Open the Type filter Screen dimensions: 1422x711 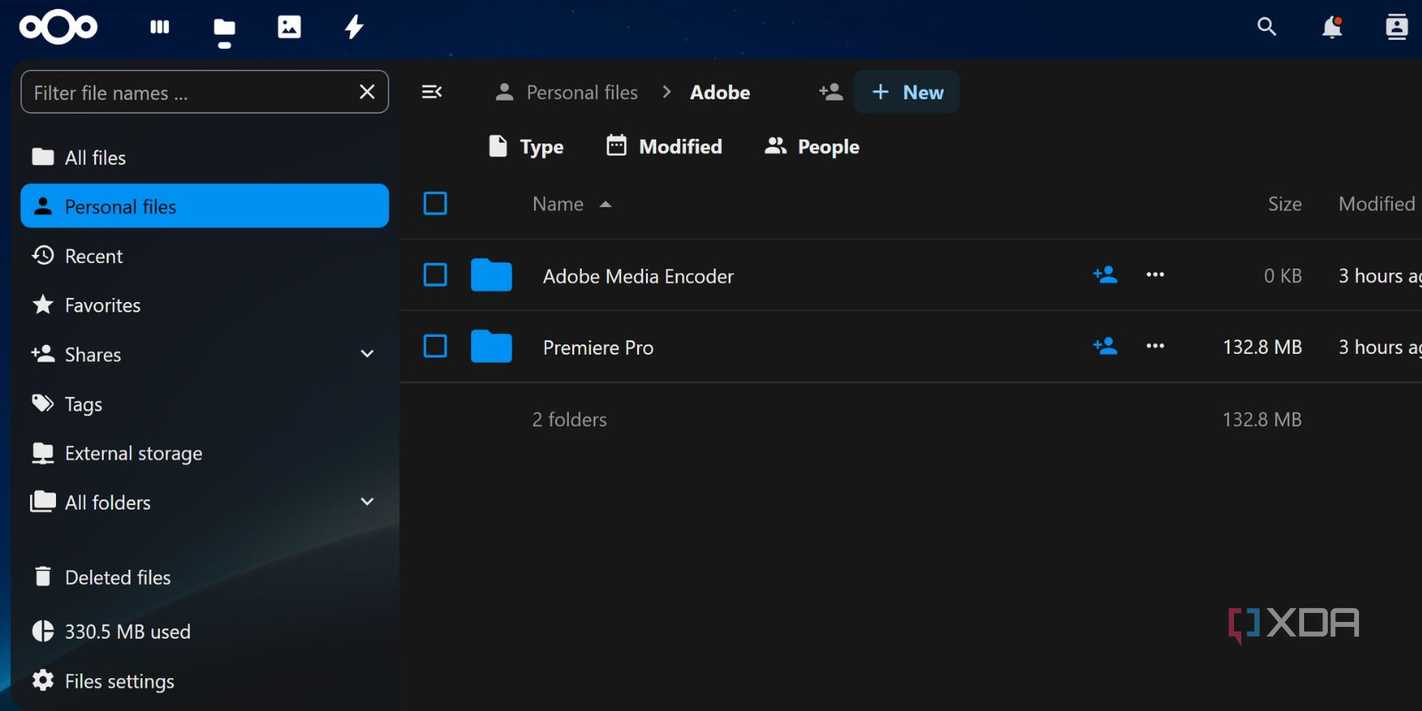[x=526, y=147]
